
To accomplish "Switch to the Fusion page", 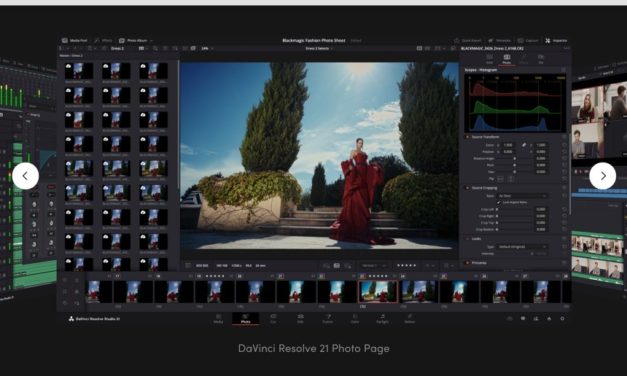I will [x=327, y=319].
